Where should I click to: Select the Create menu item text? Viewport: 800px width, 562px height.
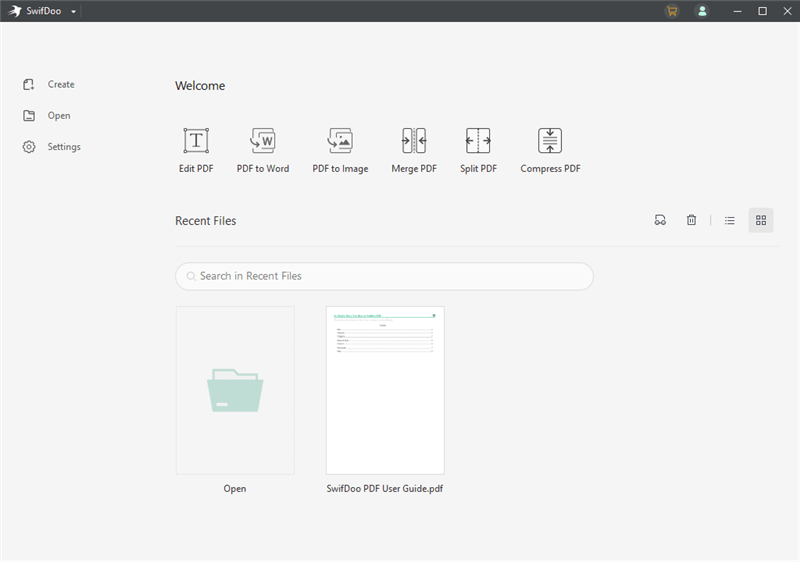[61, 85]
